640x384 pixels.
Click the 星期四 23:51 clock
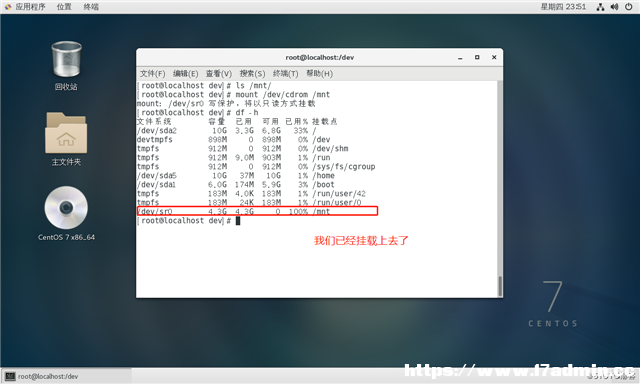coord(563,7)
